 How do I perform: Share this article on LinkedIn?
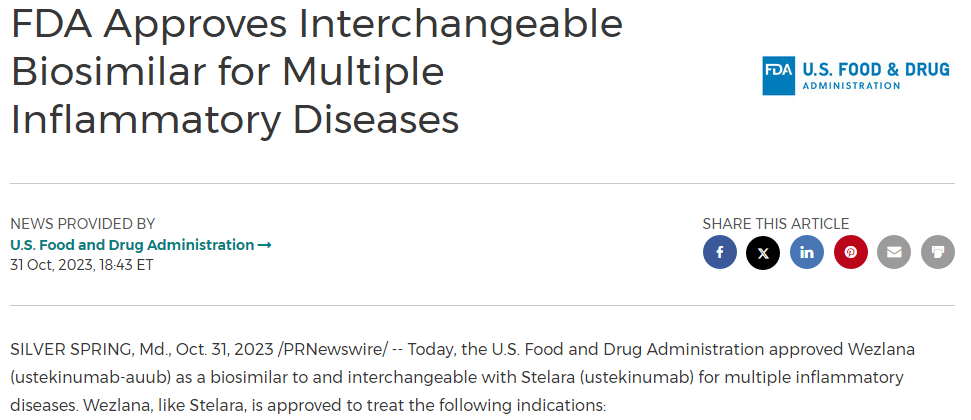[x=807, y=252]
